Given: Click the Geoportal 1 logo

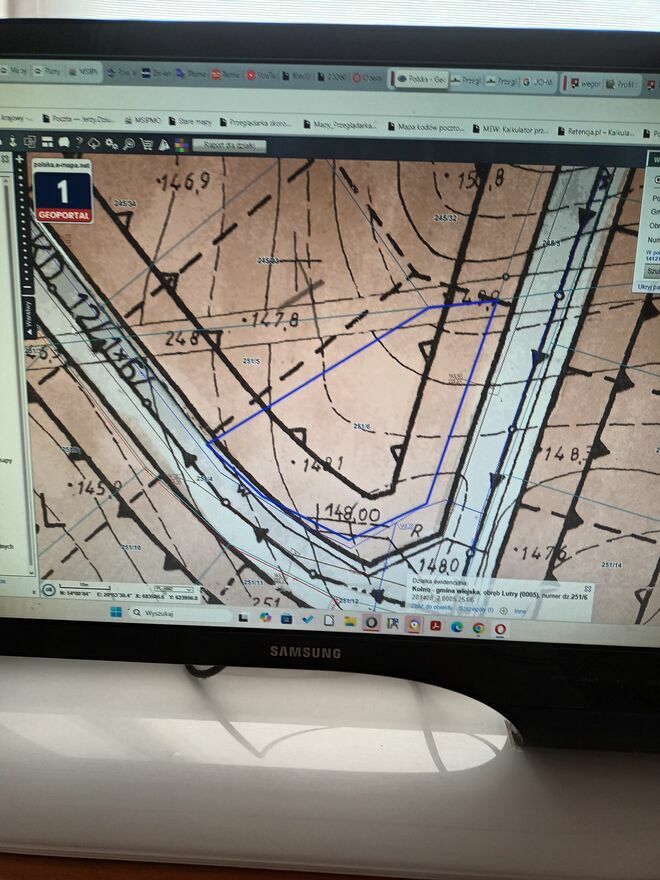Looking at the screenshot, I should (63, 191).
